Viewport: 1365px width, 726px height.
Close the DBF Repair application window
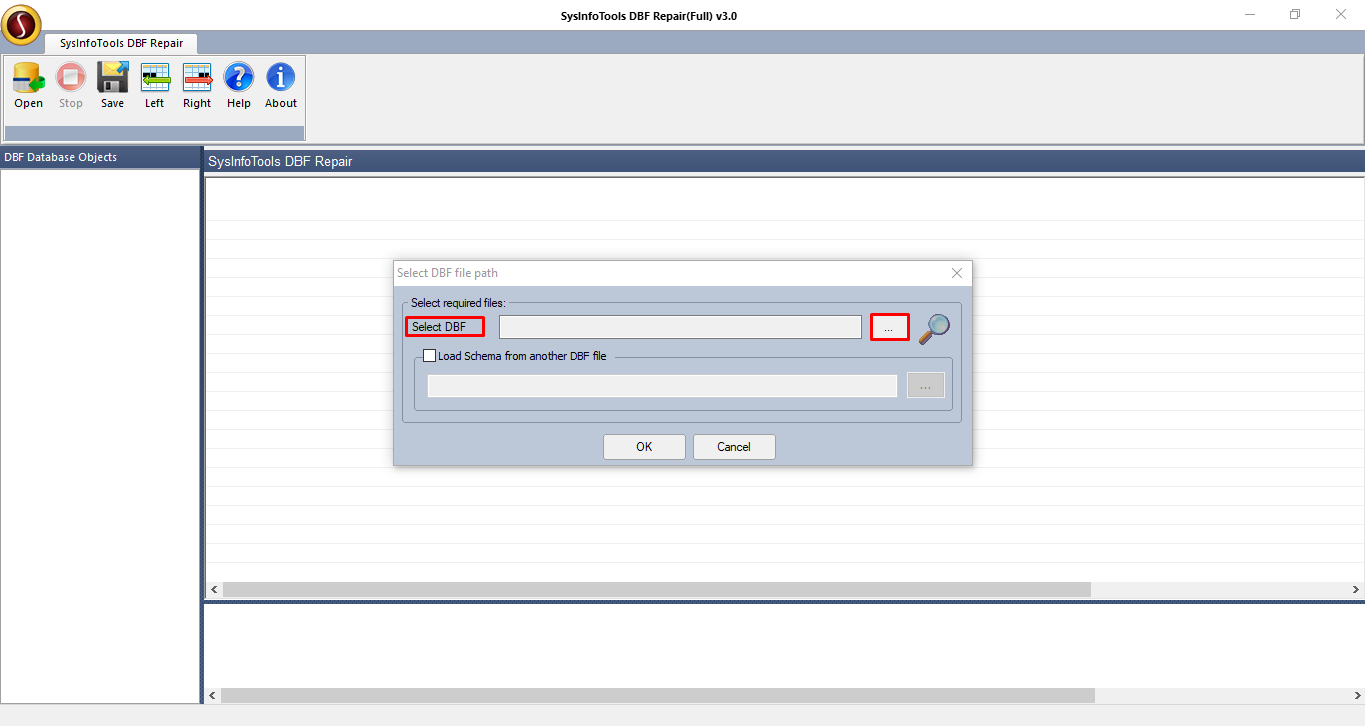[x=1341, y=14]
